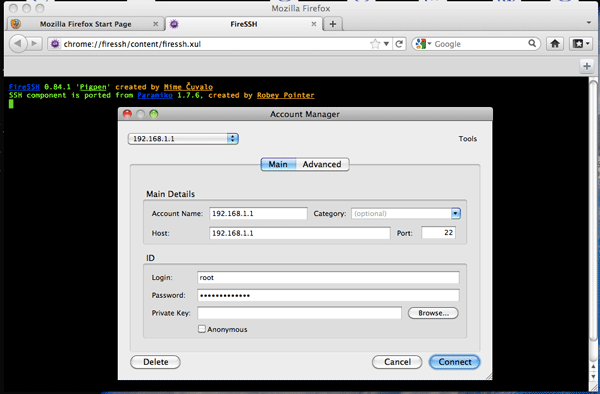Open the Tools menu in Account Manager
The width and height of the screenshot is (600, 394).
(x=468, y=139)
